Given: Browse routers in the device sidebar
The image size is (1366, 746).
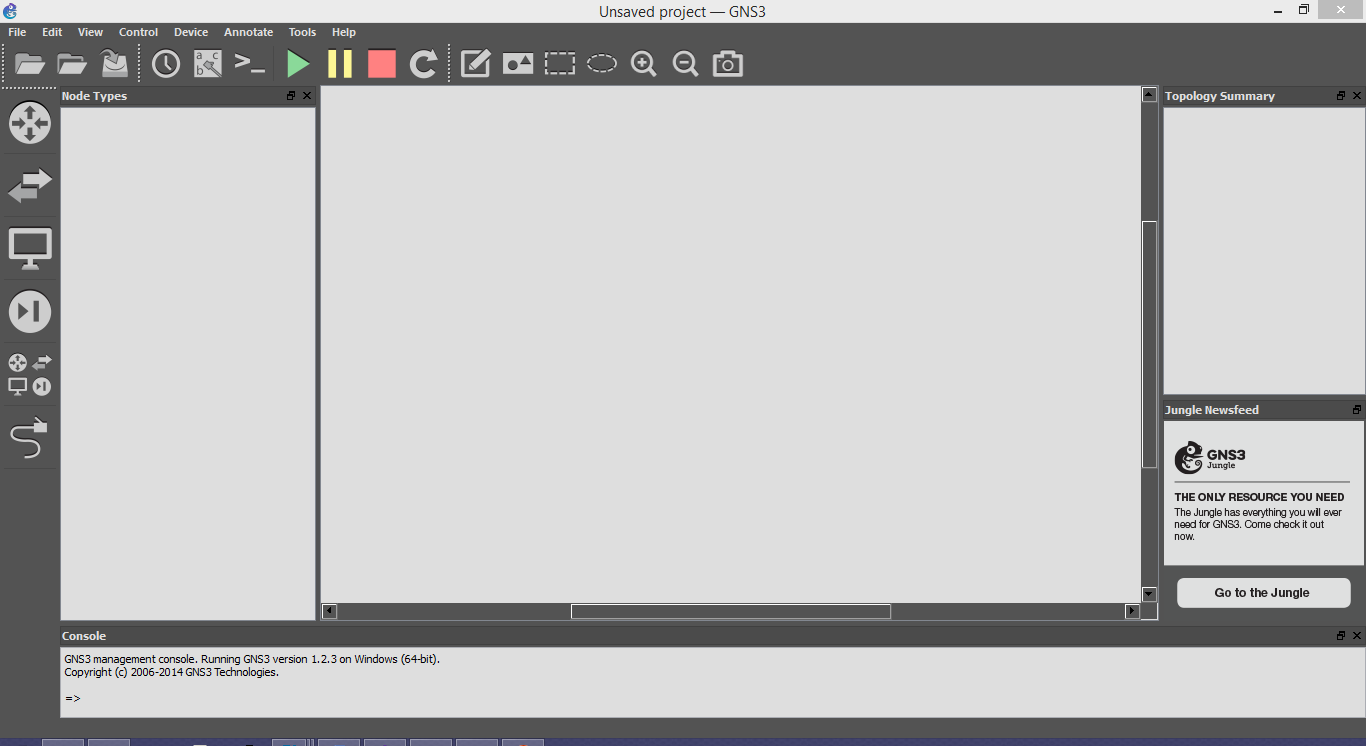Looking at the screenshot, I should (30, 123).
